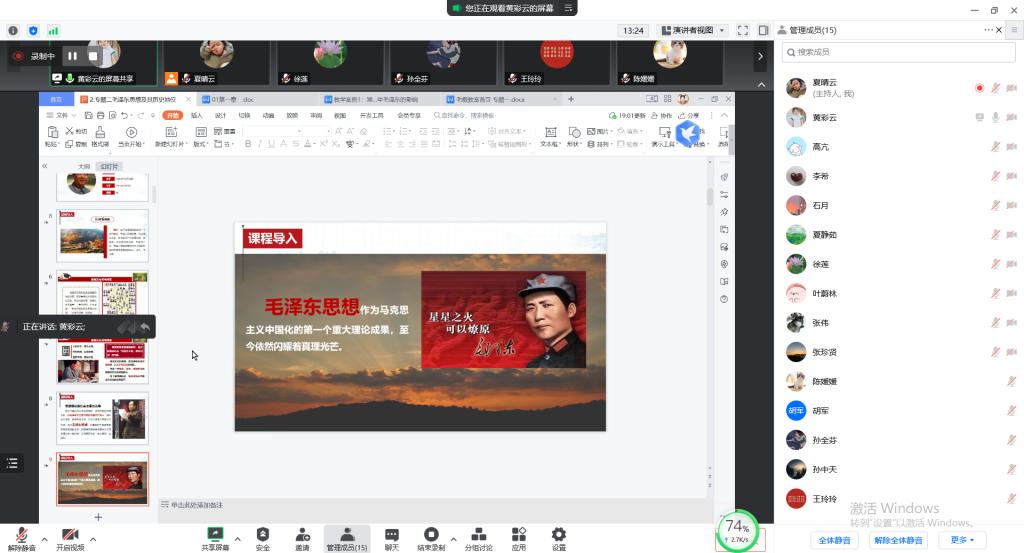
Task: Open the Chat (聊天) panel icon
Action: (x=392, y=535)
